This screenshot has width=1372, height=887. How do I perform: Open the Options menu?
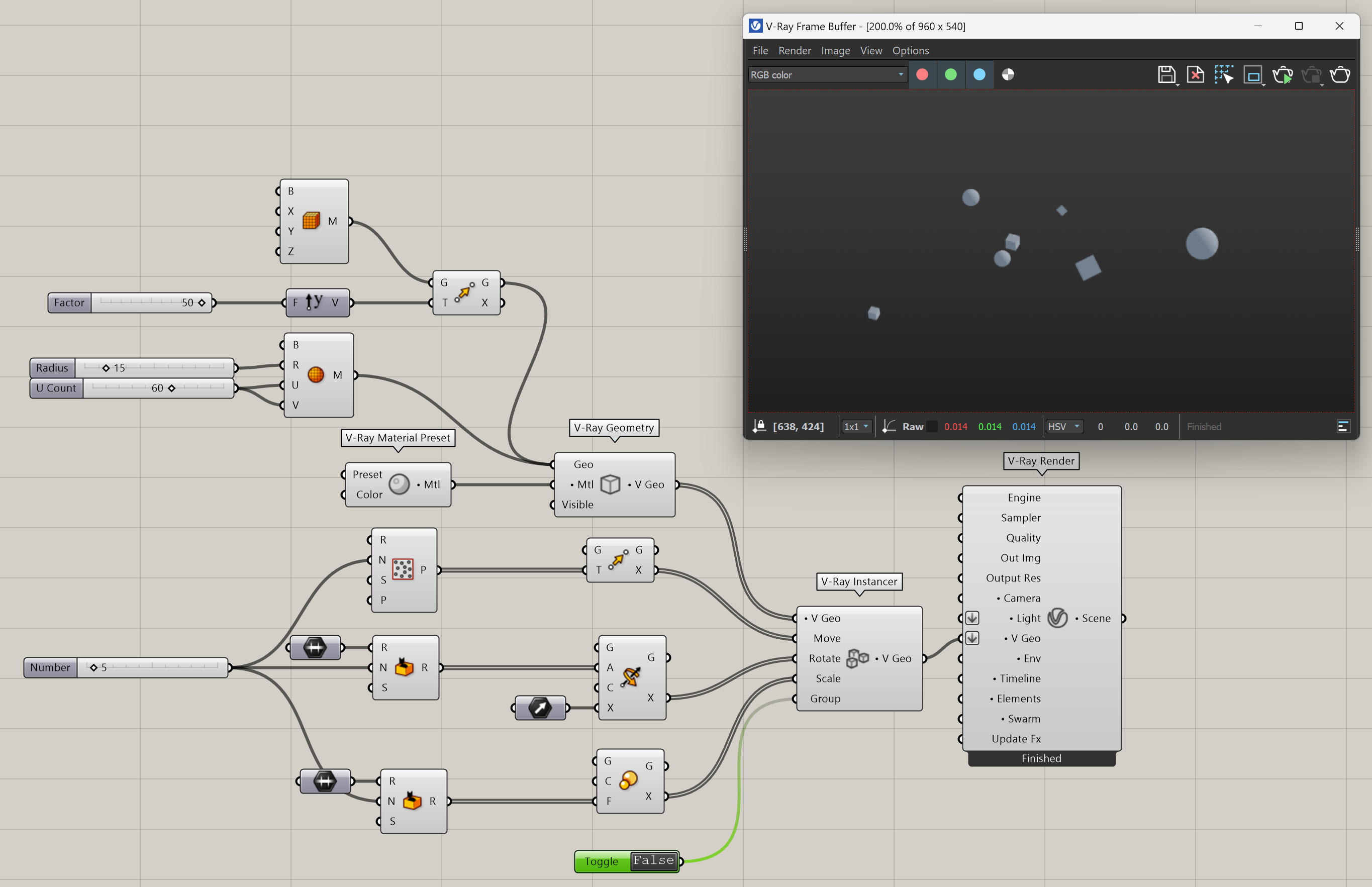click(x=910, y=51)
